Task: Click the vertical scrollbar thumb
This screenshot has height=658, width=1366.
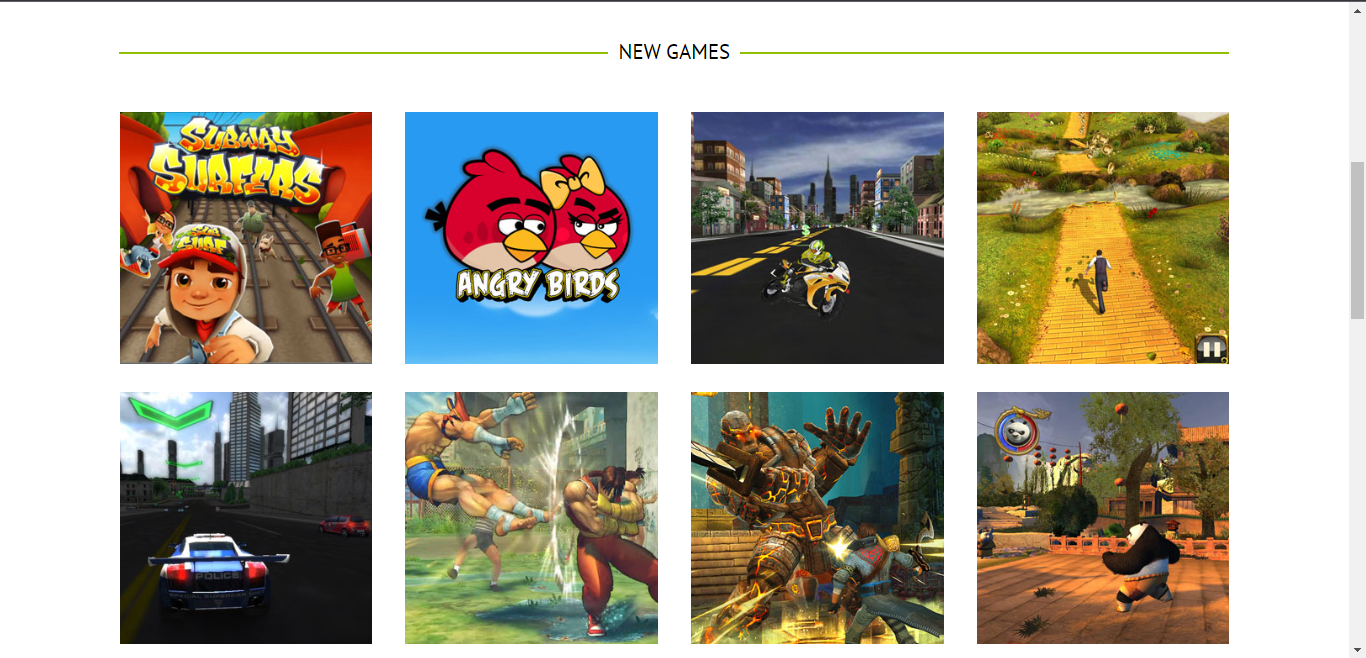Action: [1357, 240]
